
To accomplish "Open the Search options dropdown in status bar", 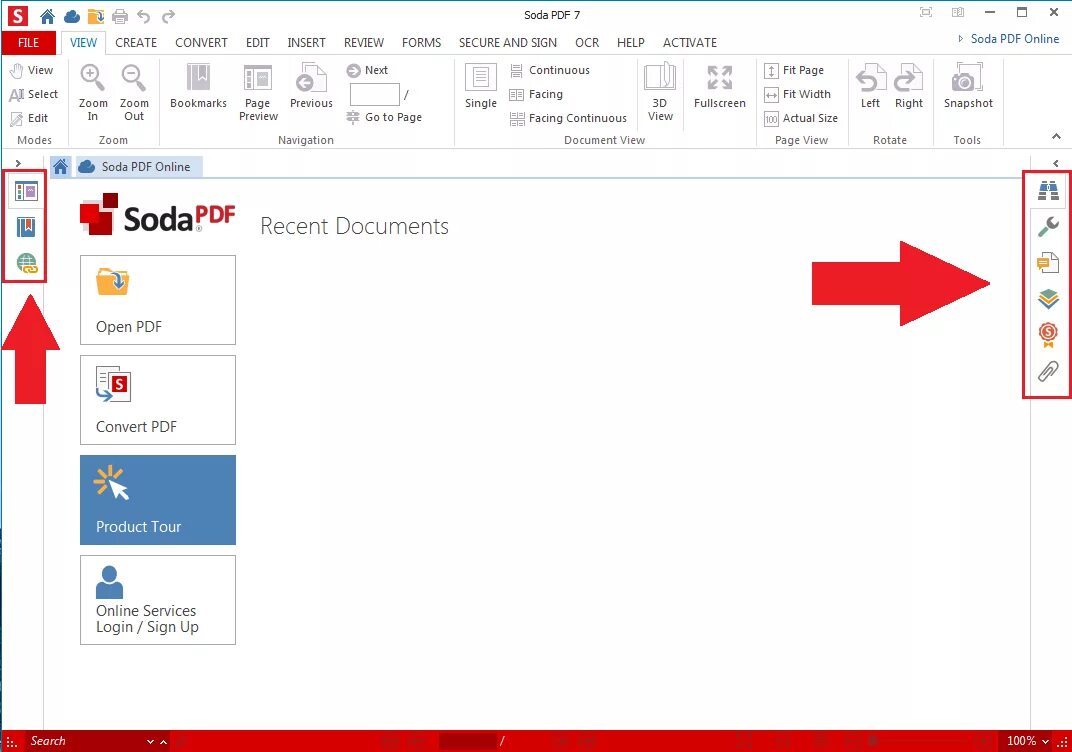I will click(150, 742).
